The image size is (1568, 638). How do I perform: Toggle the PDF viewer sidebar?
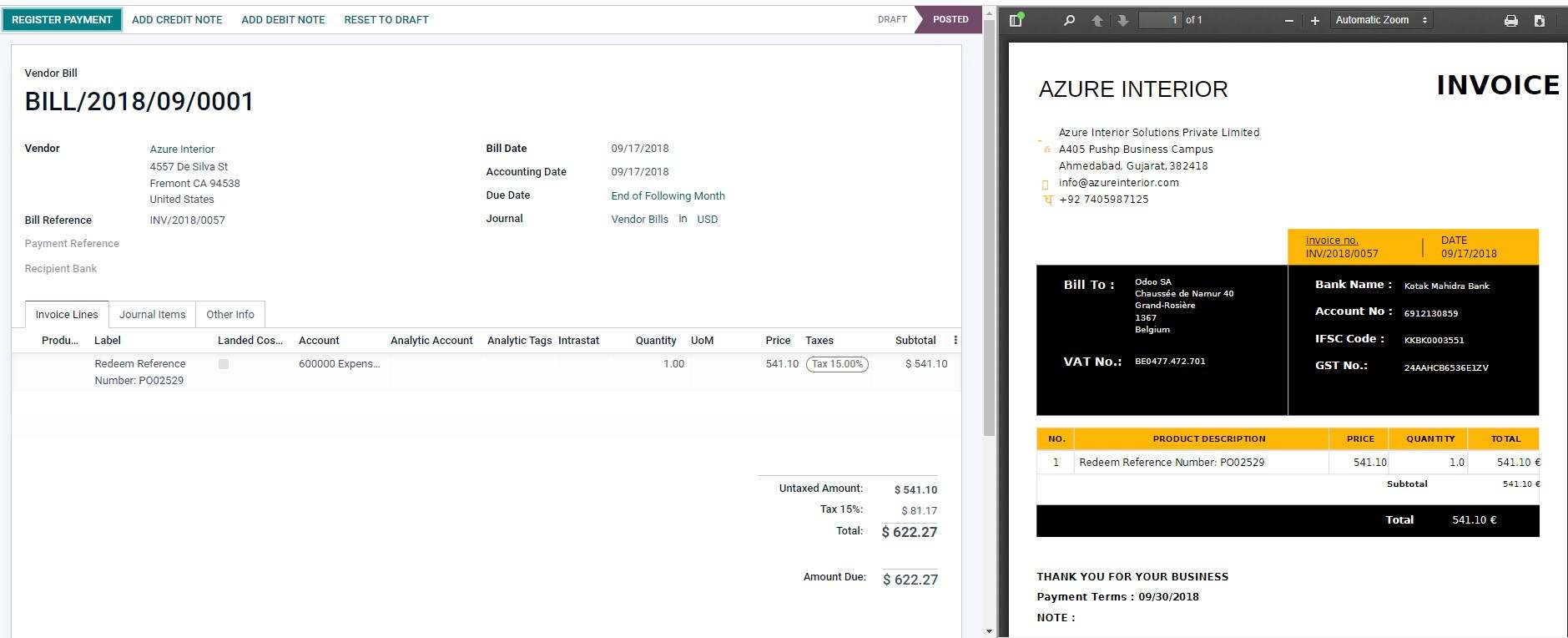click(x=1016, y=20)
